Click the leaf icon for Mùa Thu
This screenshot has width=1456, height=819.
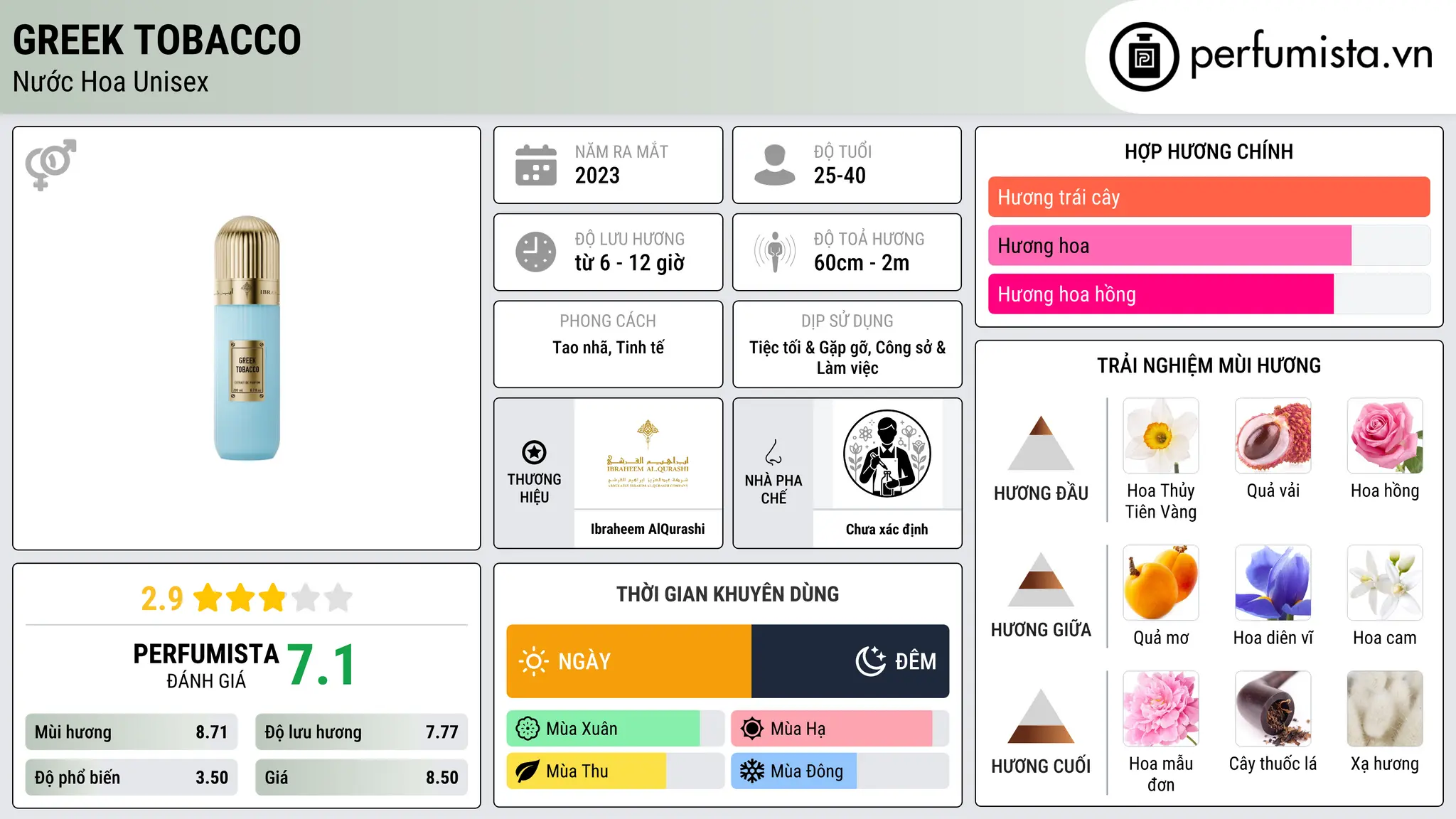click(528, 771)
